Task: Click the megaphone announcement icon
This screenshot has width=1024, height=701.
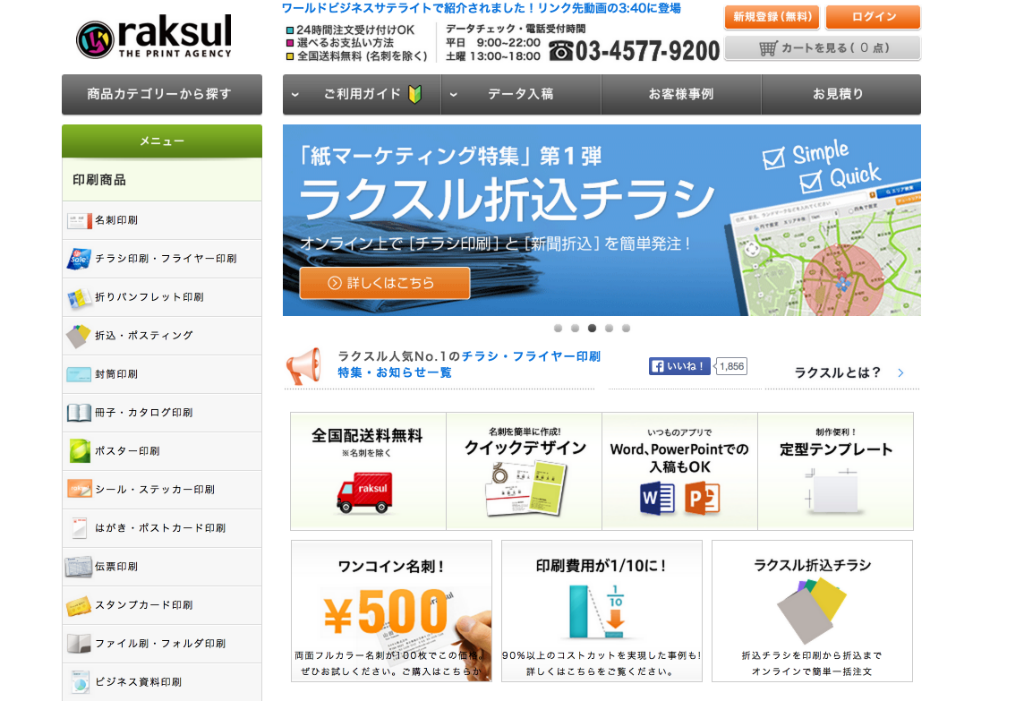Action: coord(303,366)
